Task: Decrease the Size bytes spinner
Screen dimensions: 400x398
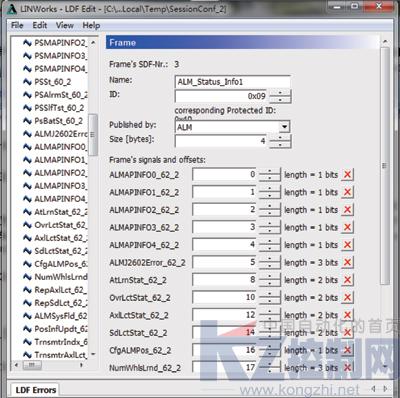Action: [x=280, y=145]
